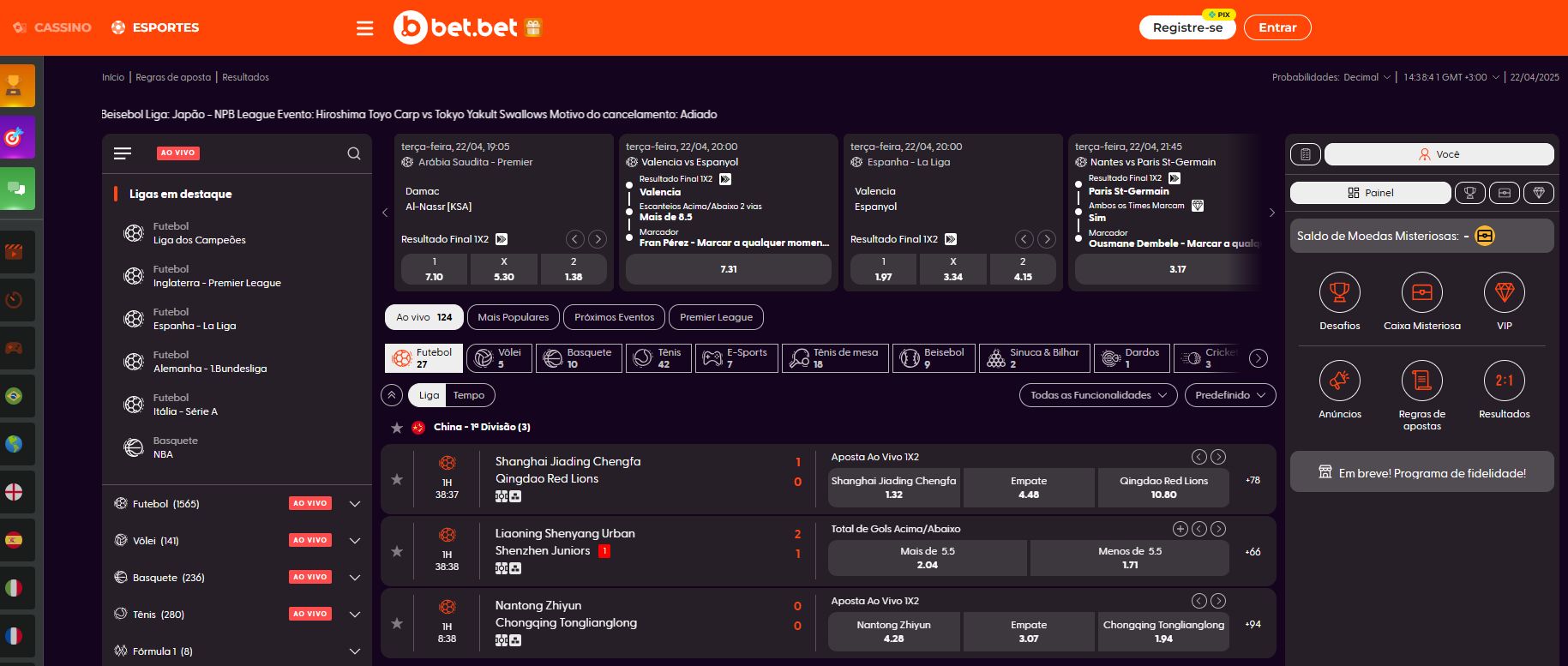Screen dimensions: 1568x666
Task: Select the Próximos Eventos tab
Action: tap(614, 317)
